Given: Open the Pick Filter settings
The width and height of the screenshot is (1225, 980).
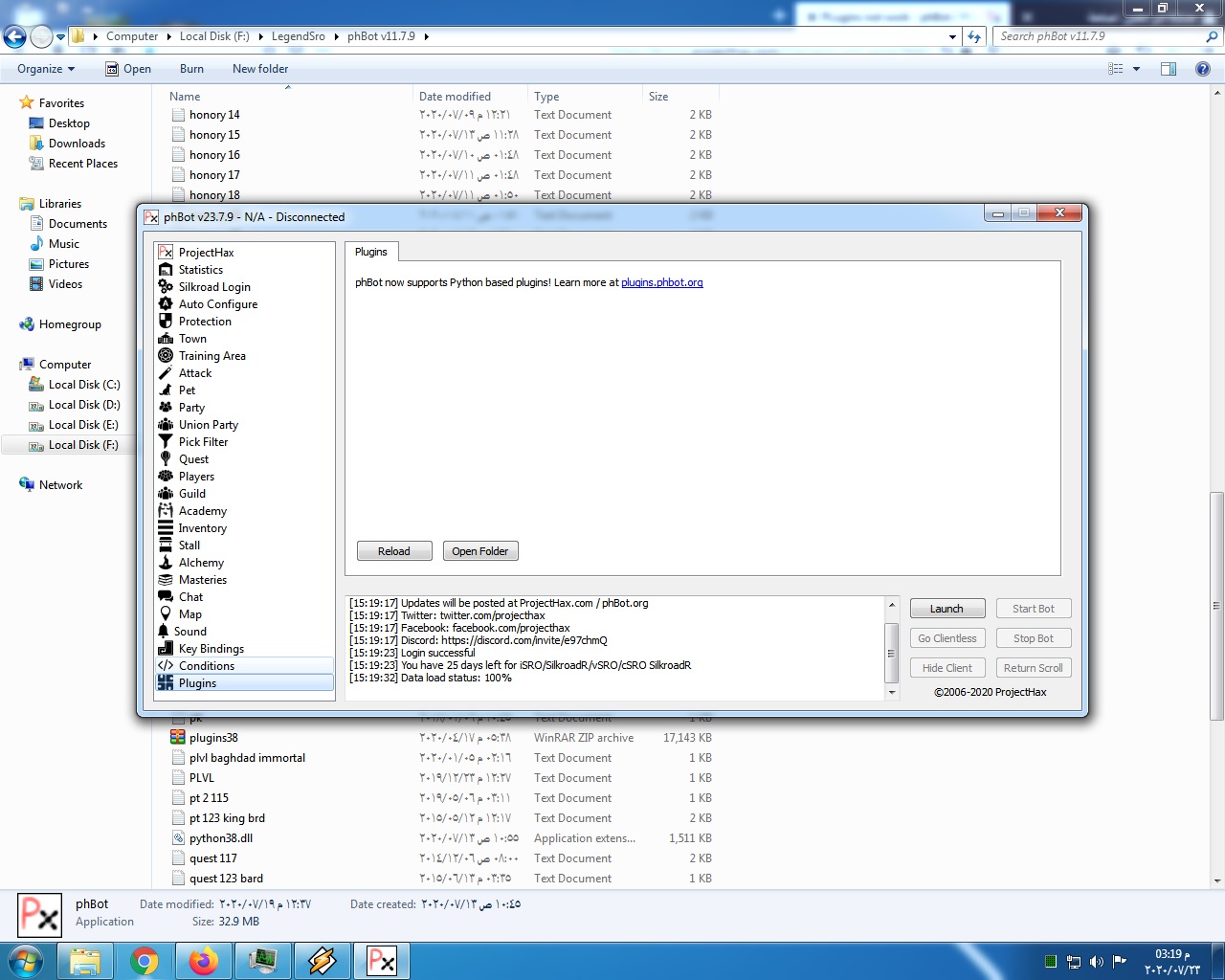Looking at the screenshot, I should point(203,441).
